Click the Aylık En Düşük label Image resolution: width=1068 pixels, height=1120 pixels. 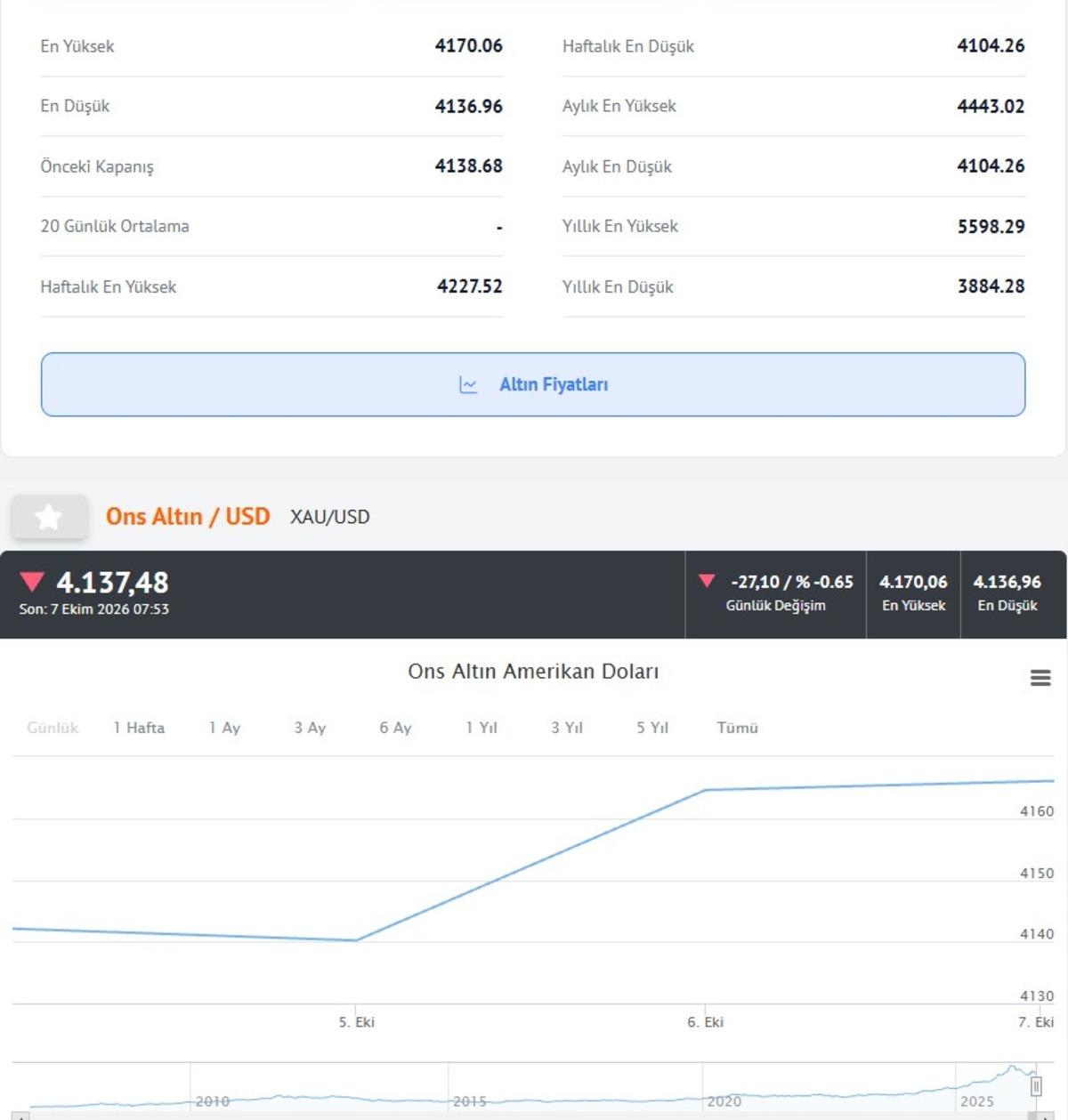coord(617,166)
